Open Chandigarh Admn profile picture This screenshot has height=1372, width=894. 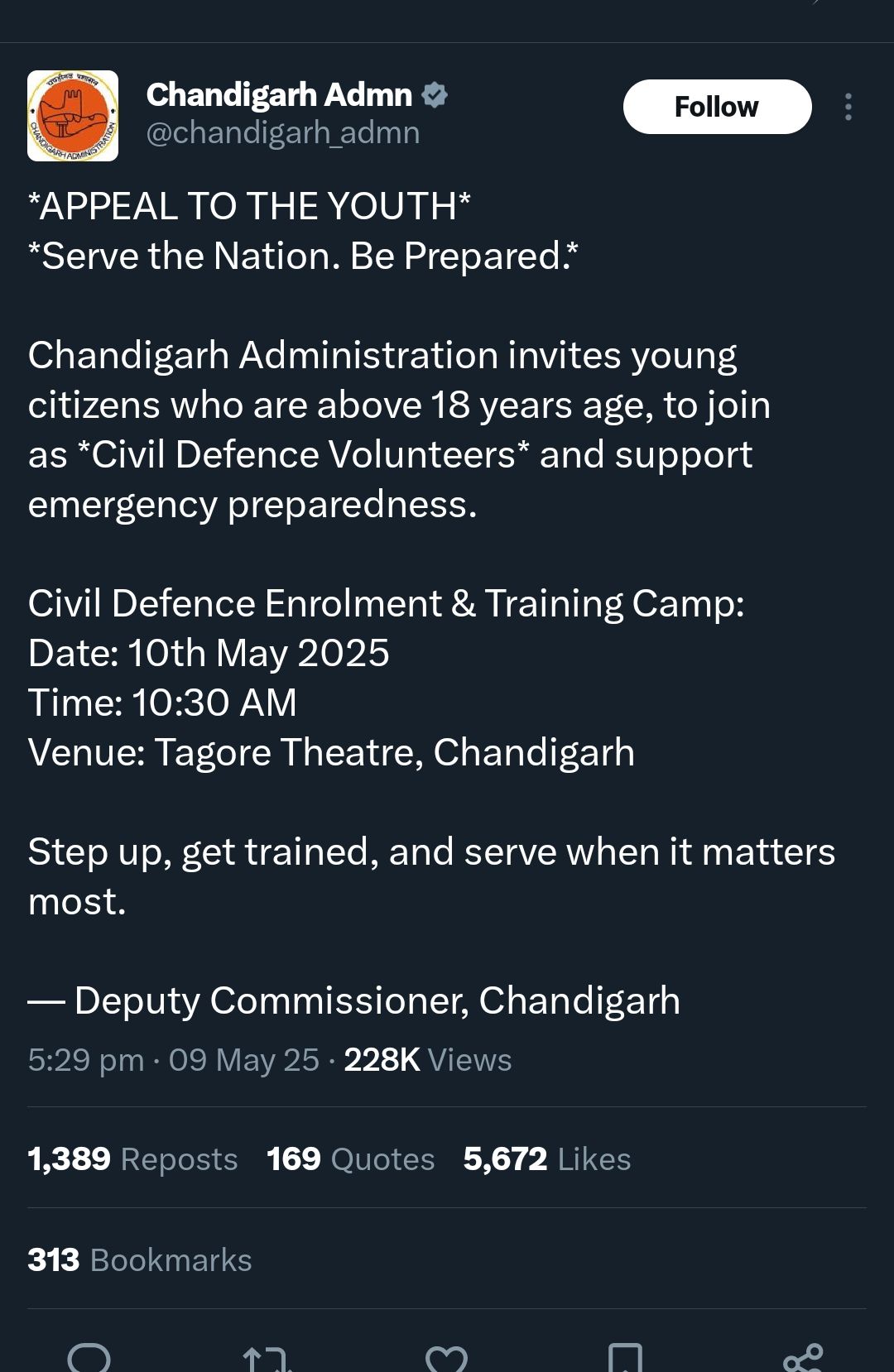click(x=73, y=116)
